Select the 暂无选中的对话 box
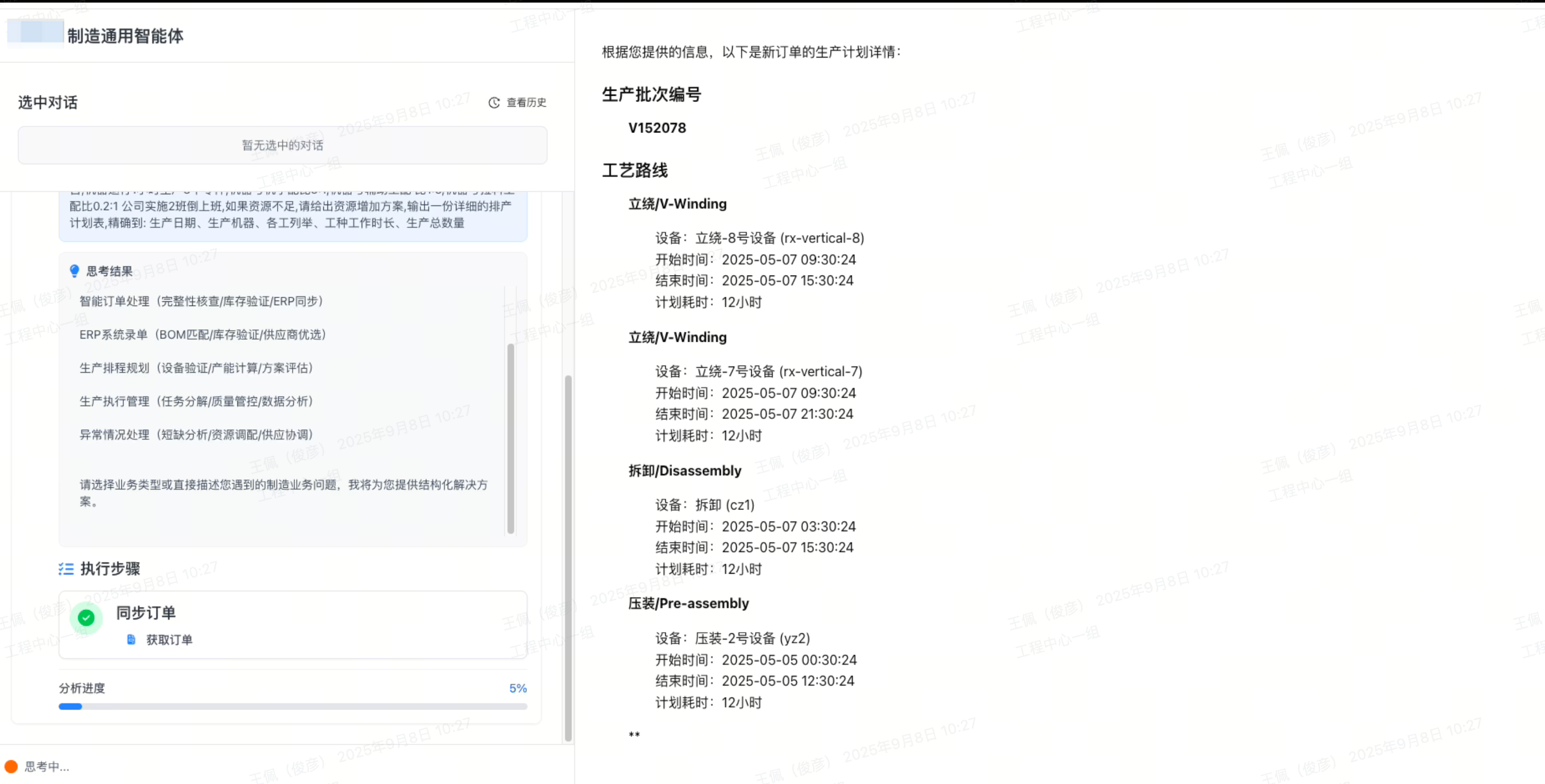The height and width of the screenshot is (784, 1545). (x=282, y=145)
